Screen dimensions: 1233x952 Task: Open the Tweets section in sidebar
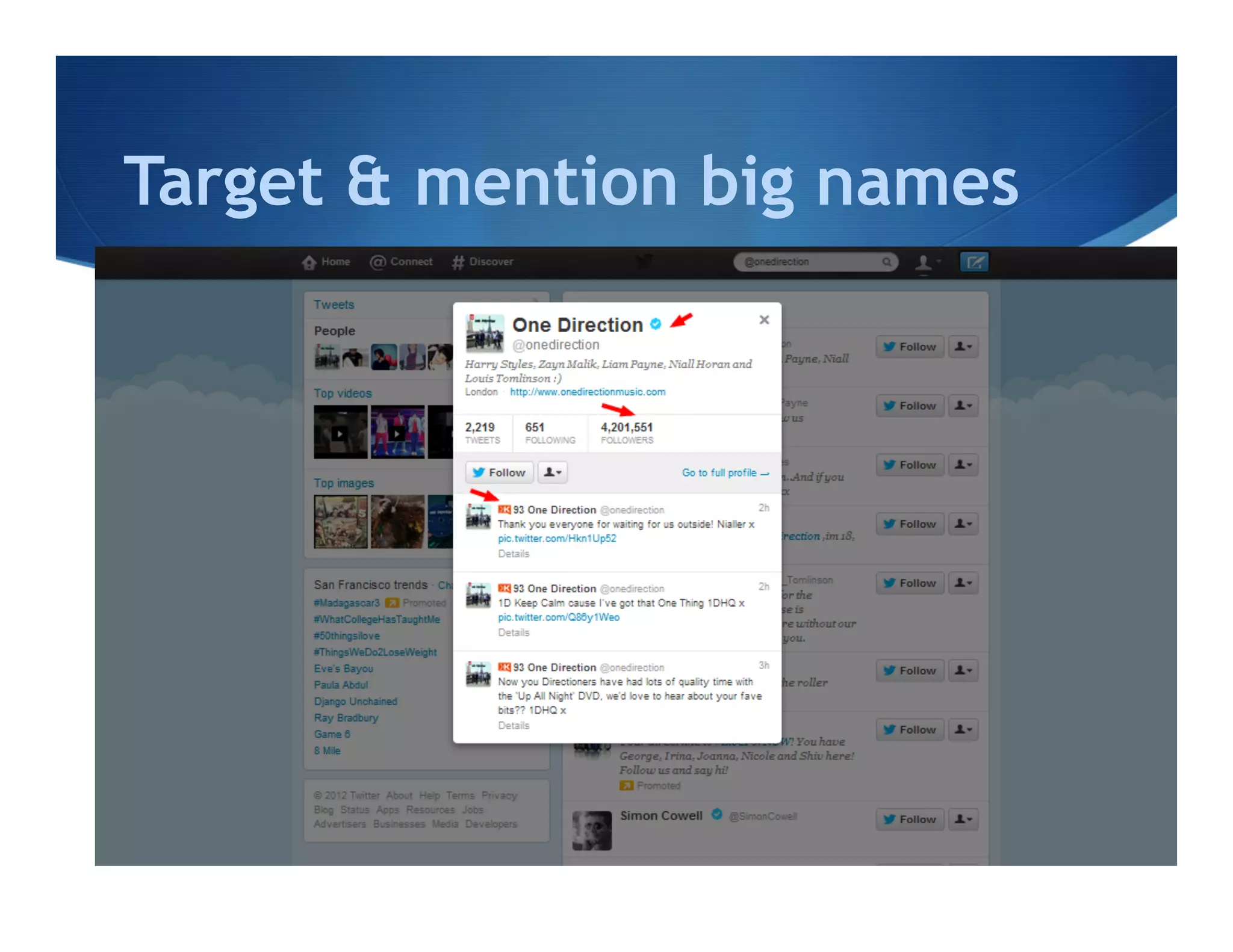334,304
